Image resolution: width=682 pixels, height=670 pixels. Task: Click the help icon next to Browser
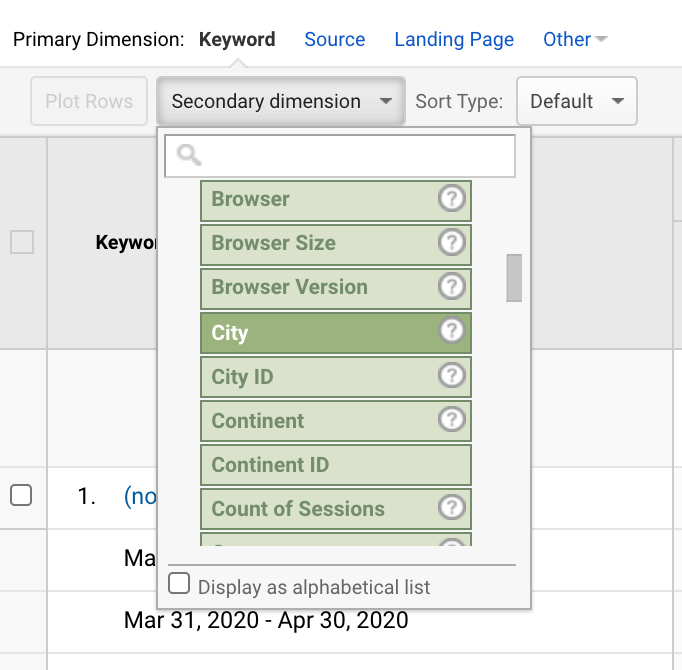(x=452, y=200)
